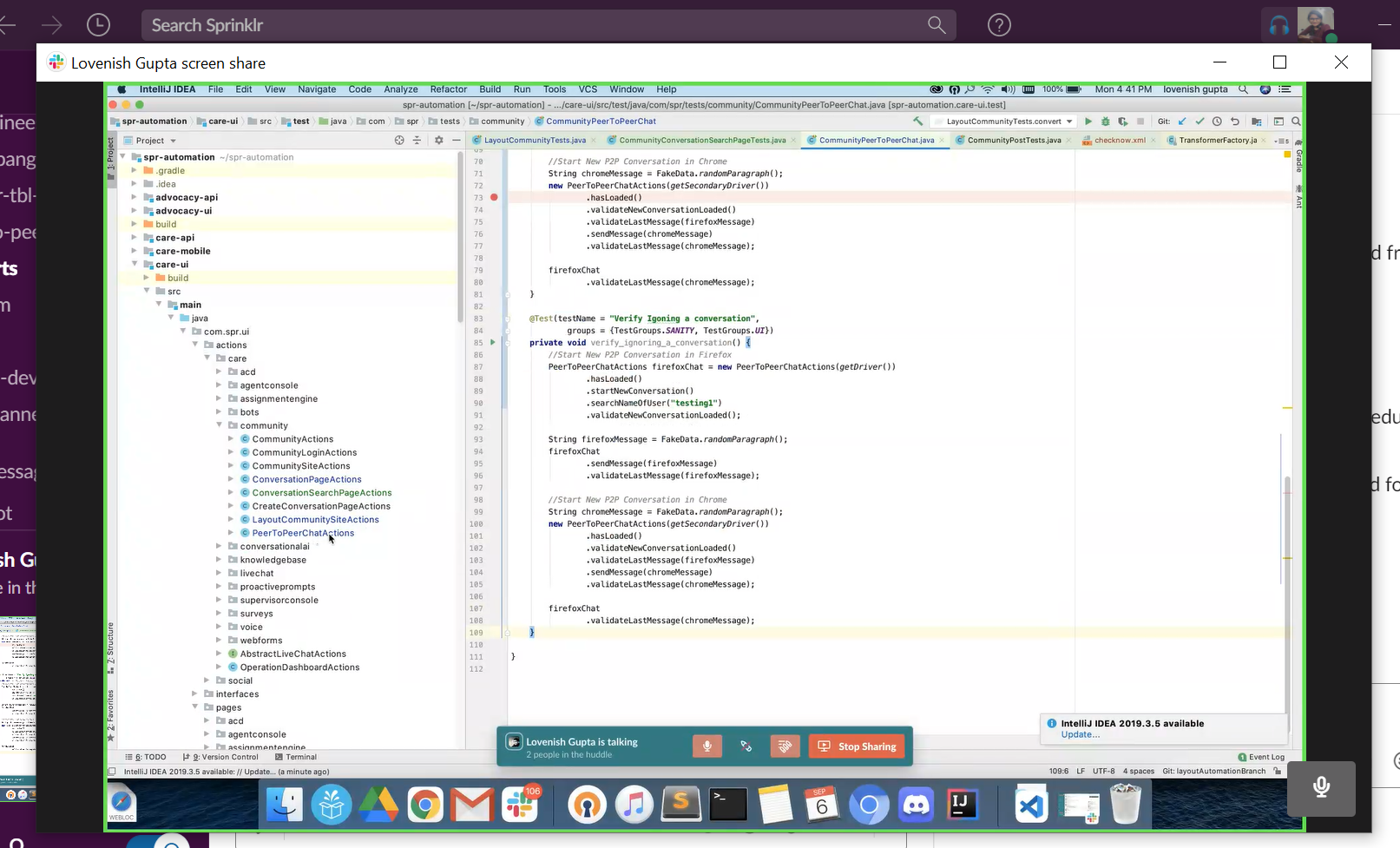Open Project panel gear settings

pyautogui.click(x=438, y=141)
